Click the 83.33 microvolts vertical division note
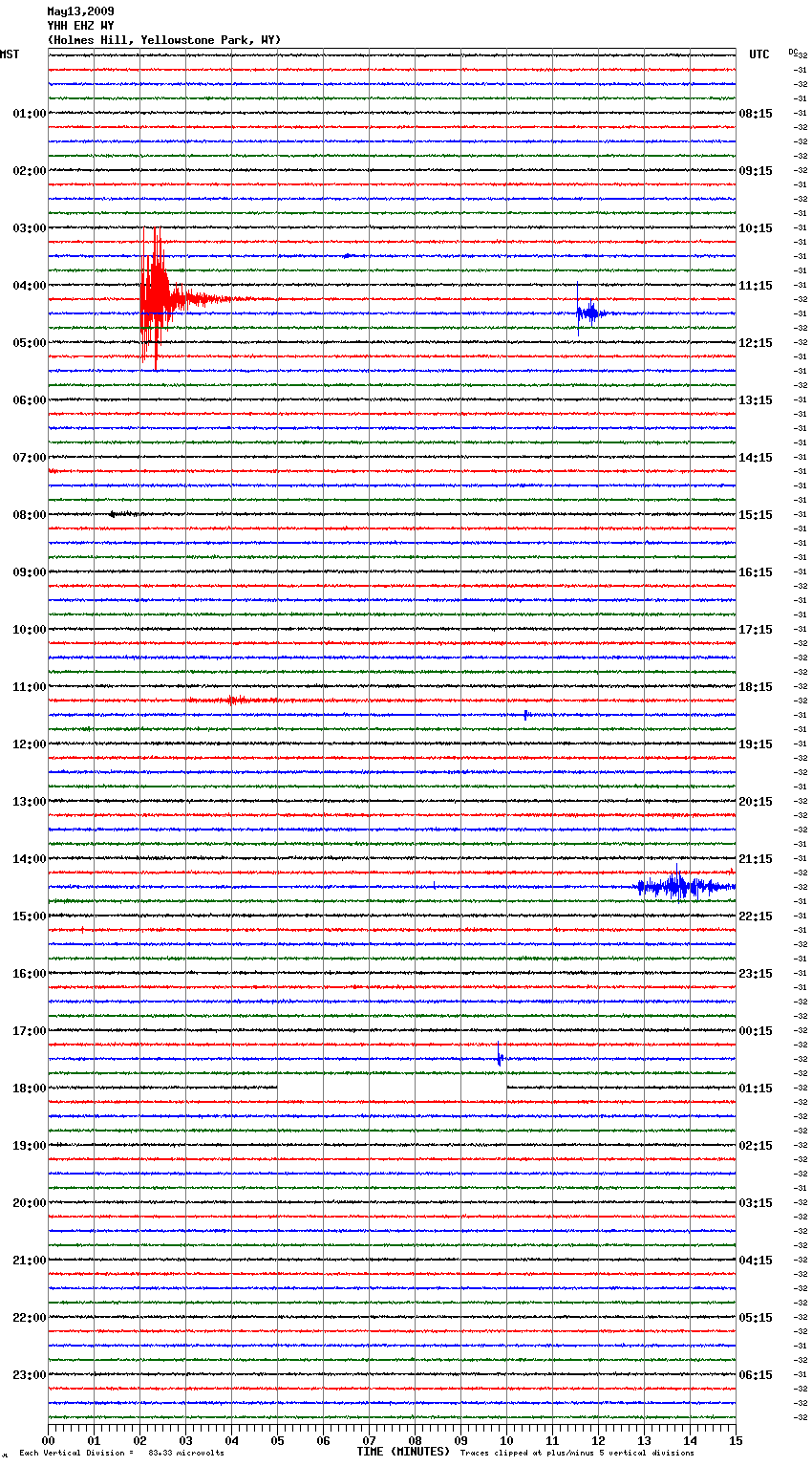 pyautogui.click(x=121, y=1454)
